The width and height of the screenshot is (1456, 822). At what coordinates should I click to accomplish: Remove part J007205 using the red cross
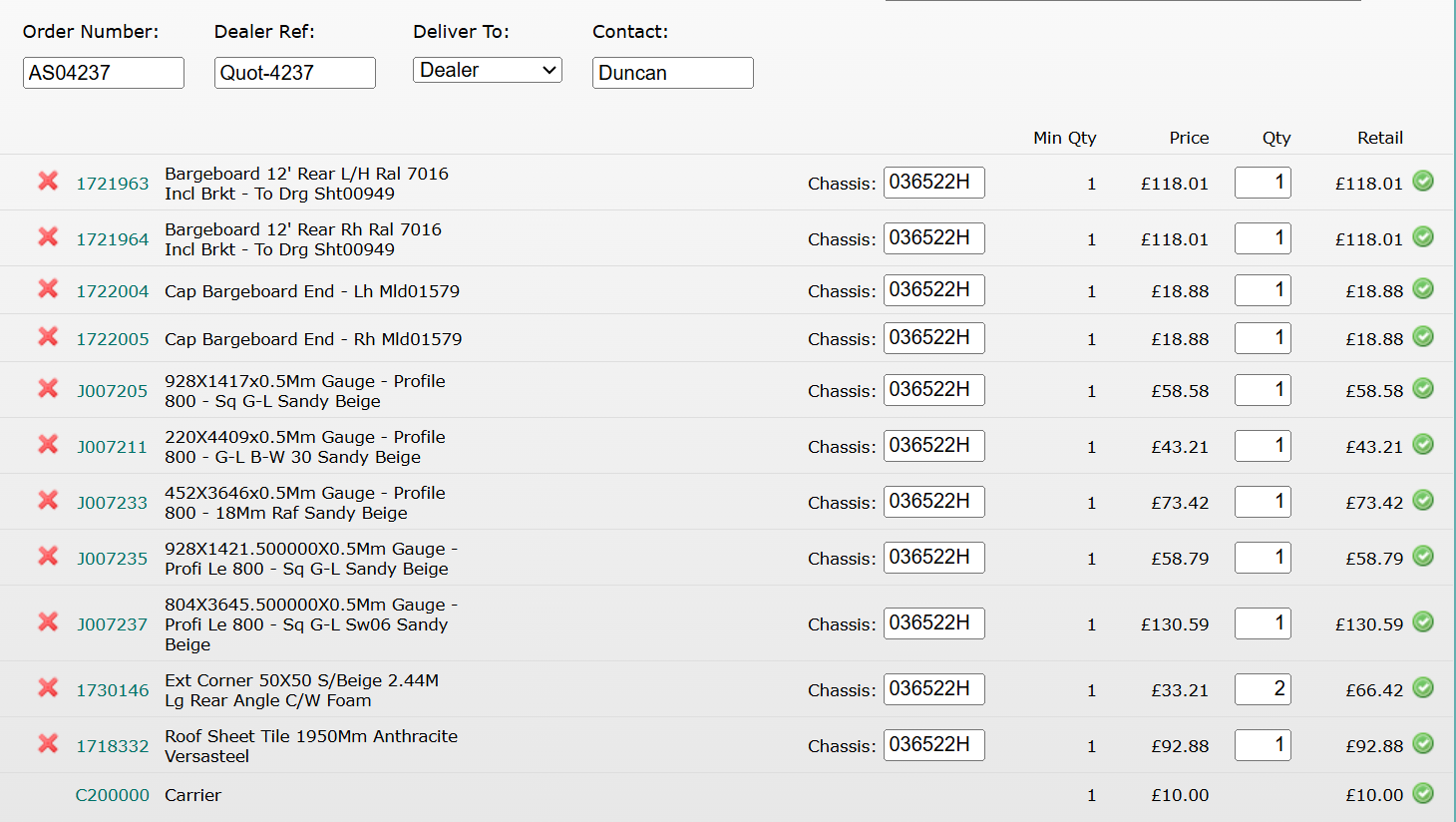[x=48, y=389]
